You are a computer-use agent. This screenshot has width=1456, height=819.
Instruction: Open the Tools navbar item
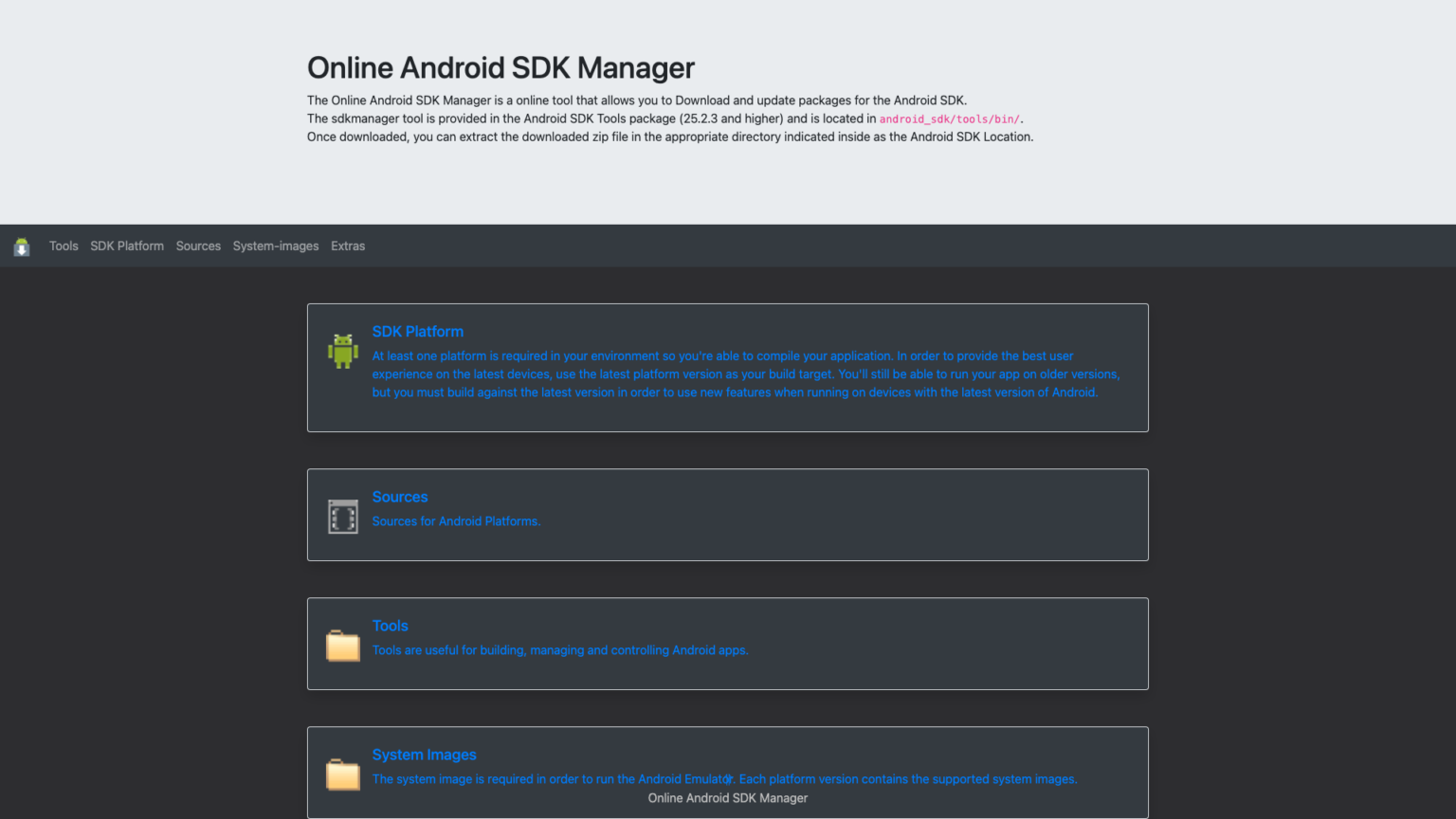[x=64, y=246]
